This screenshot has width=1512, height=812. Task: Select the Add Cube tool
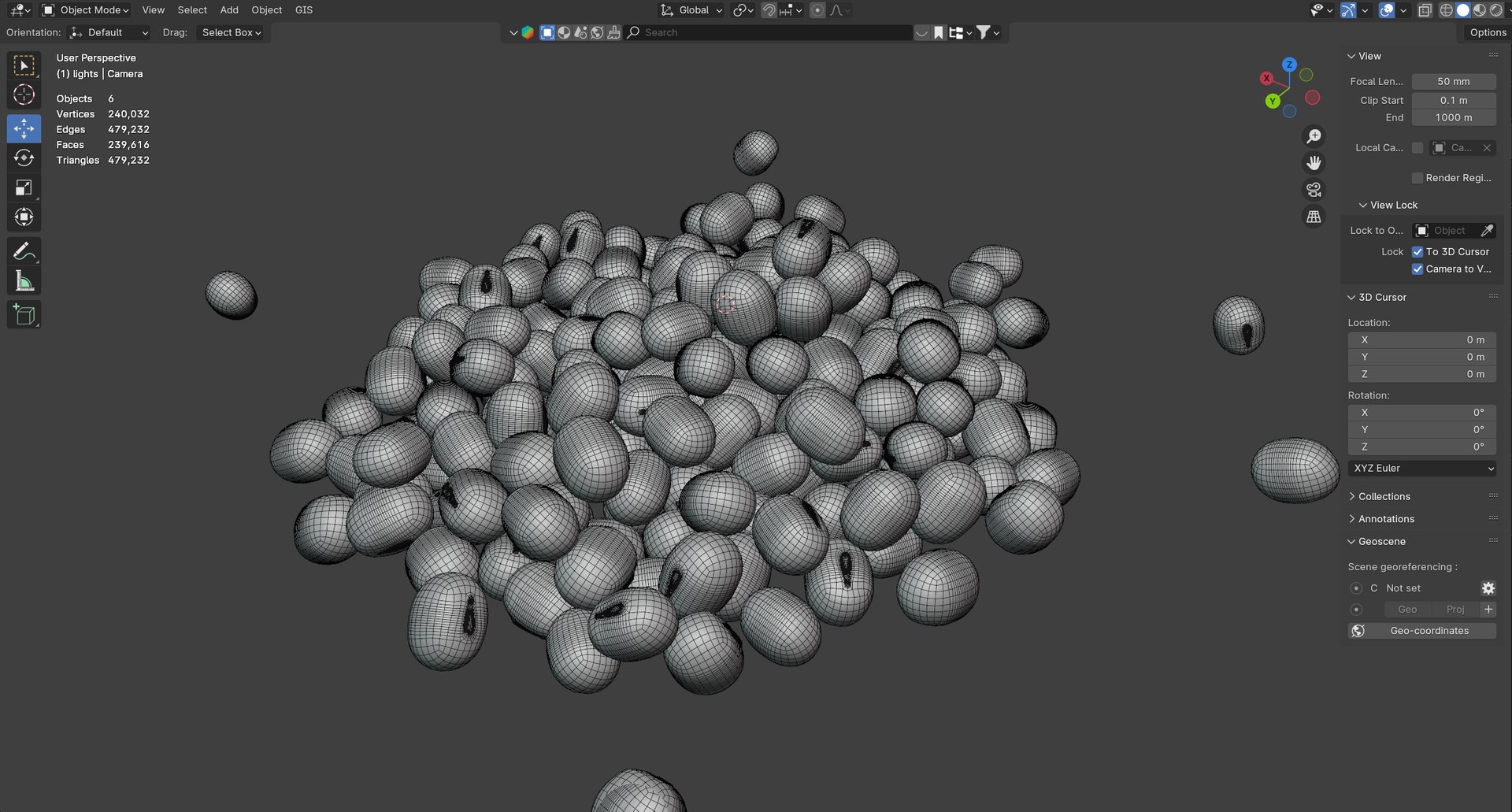point(24,315)
